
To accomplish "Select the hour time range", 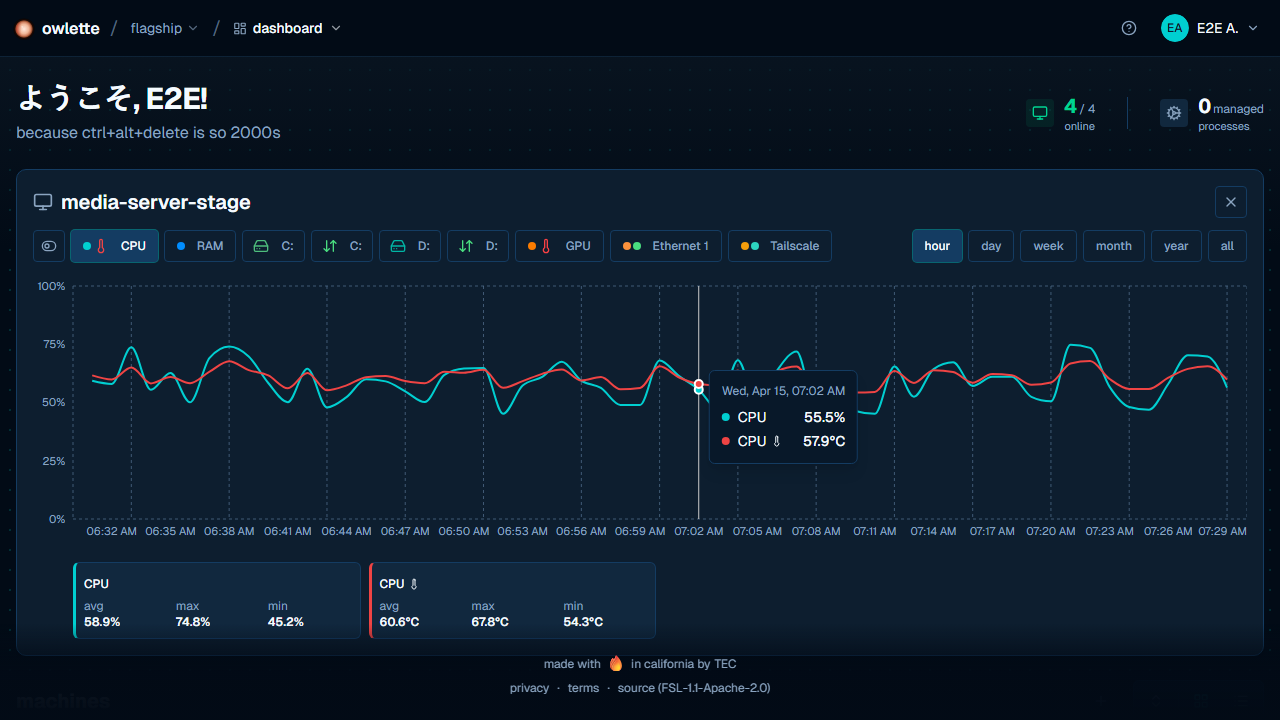I will coord(937,246).
